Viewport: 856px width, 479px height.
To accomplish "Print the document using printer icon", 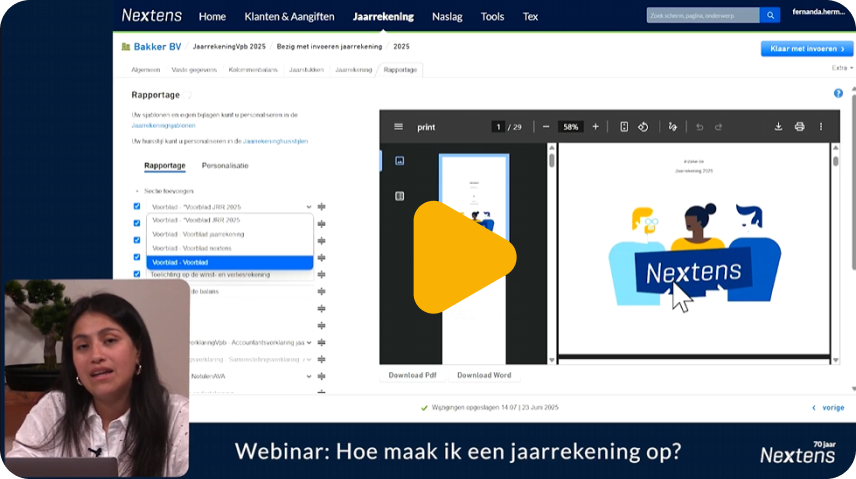I will coord(799,127).
